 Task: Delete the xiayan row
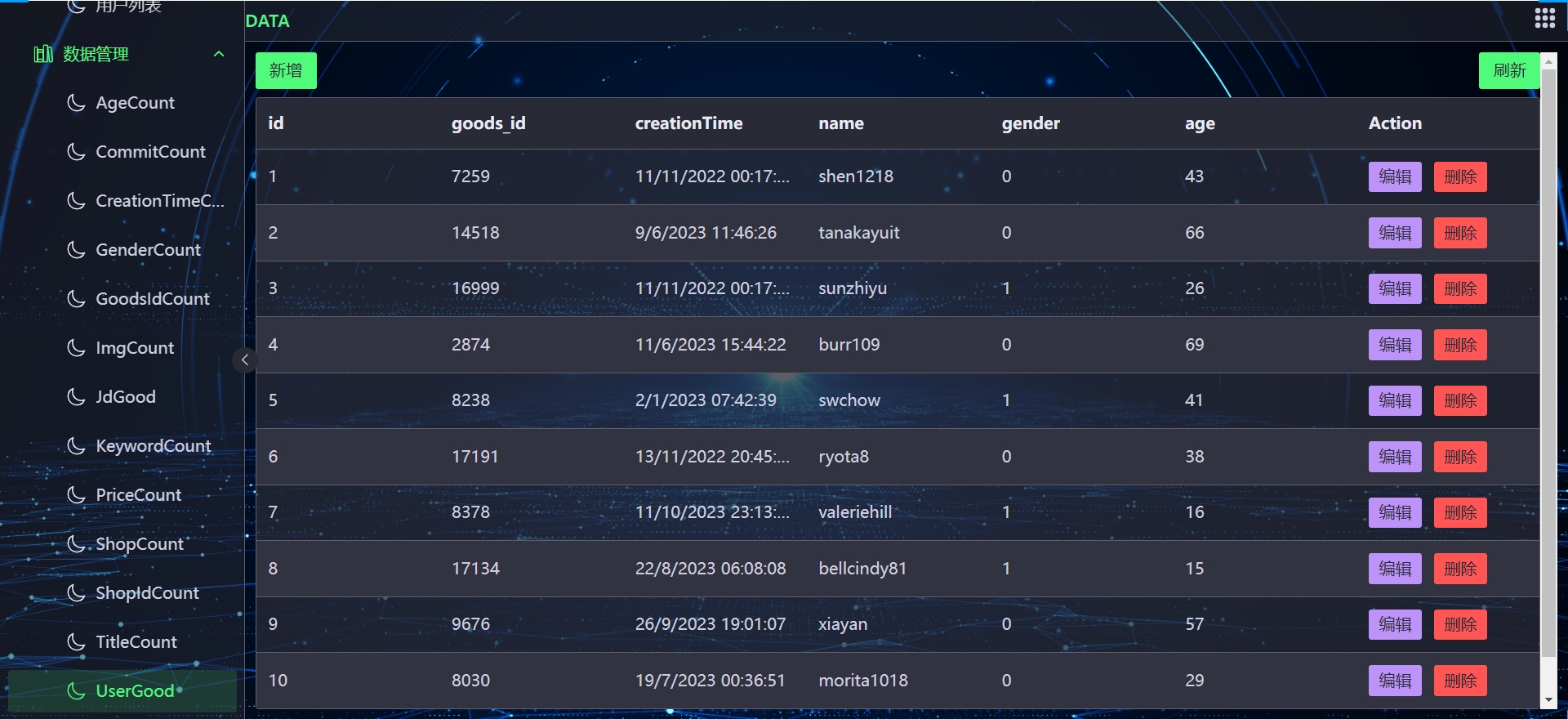coord(1460,624)
